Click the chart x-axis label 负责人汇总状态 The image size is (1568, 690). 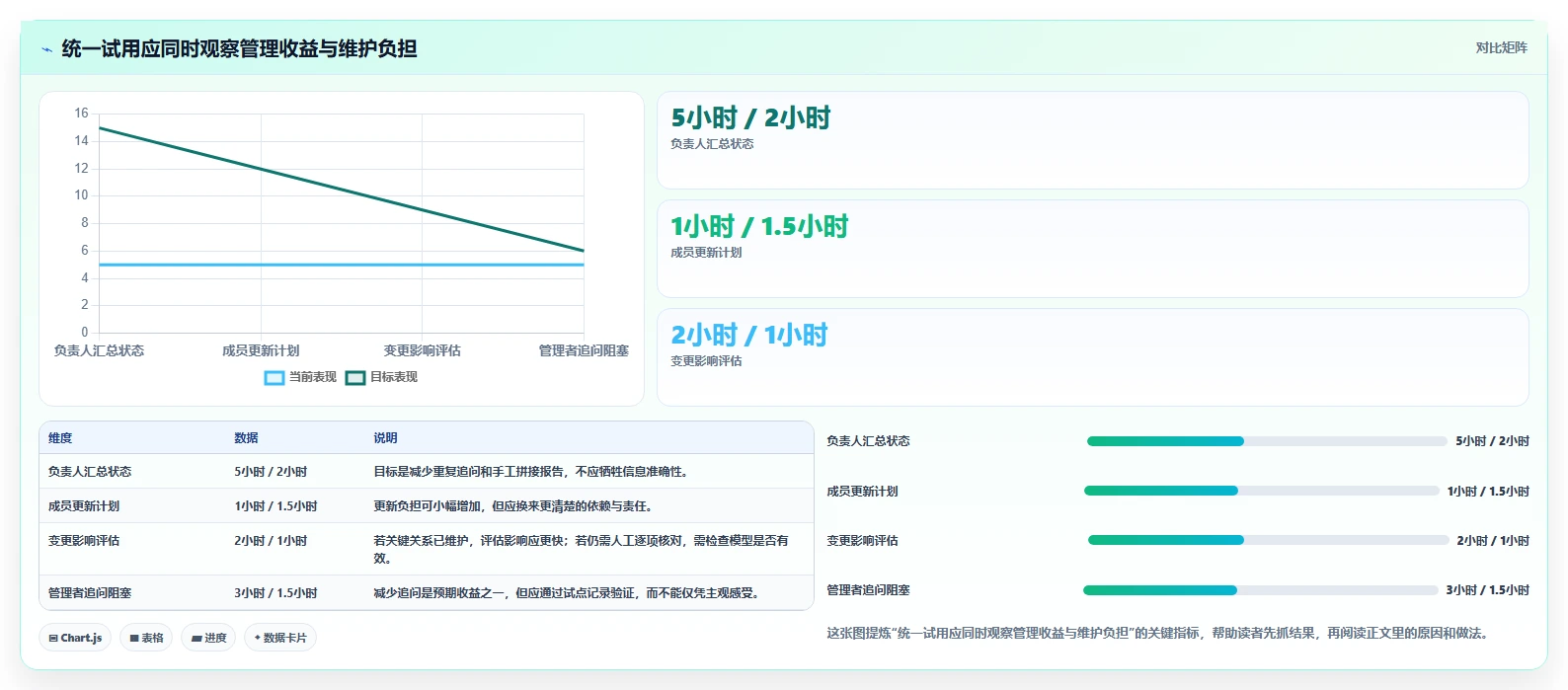(x=99, y=350)
